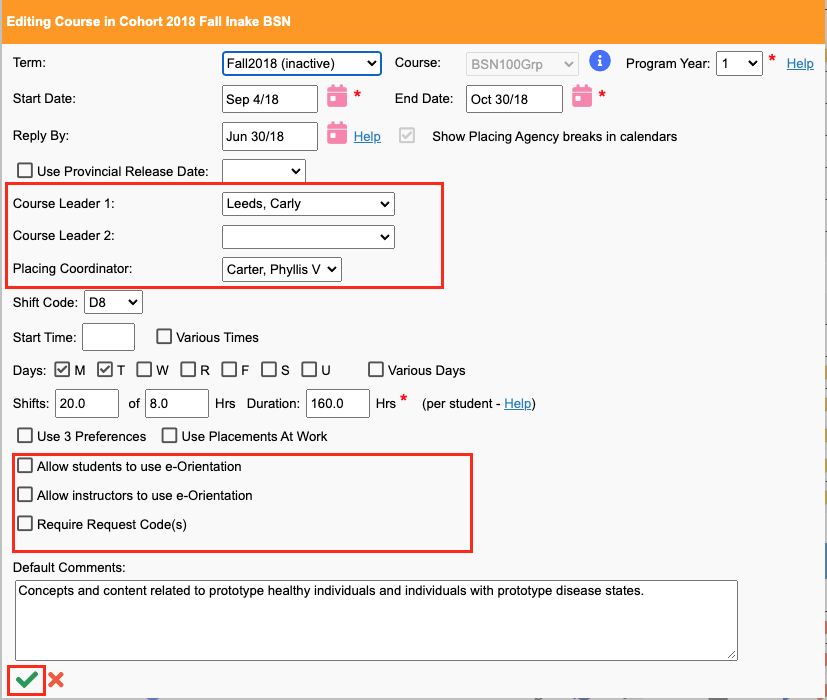Check the Wednesday (W) day checkbox
This screenshot has height=700, width=827.
[144, 369]
